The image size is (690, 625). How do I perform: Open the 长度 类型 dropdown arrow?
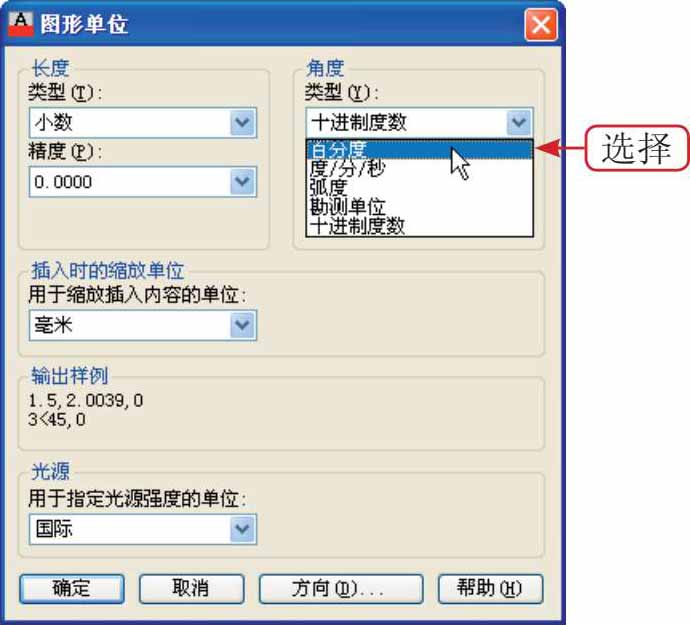[242, 122]
